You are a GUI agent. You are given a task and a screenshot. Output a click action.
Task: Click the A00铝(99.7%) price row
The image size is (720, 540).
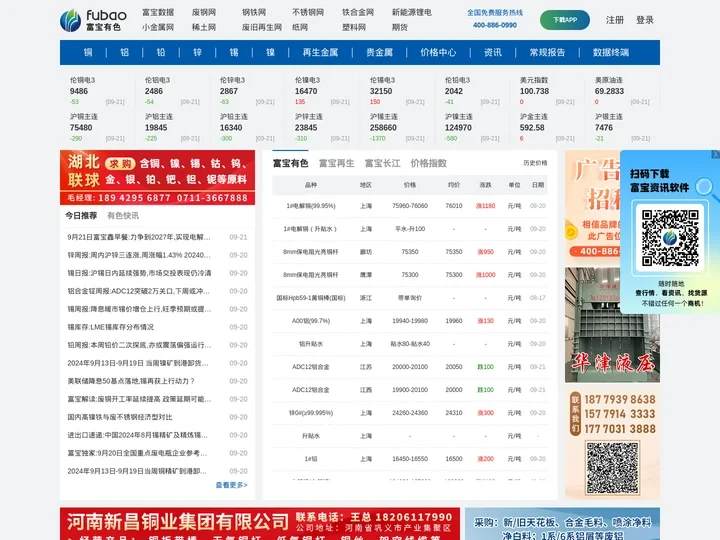(x=410, y=321)
